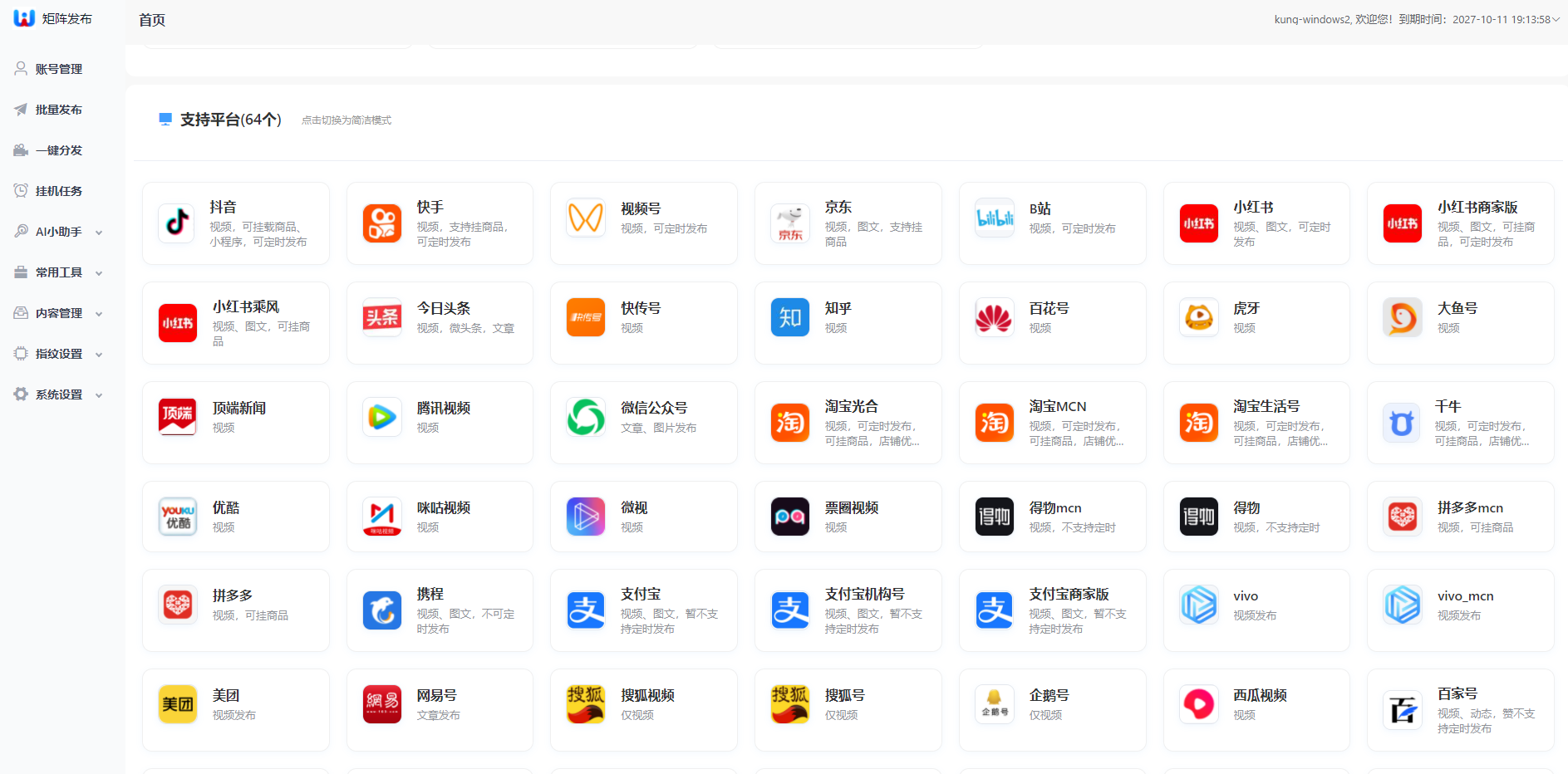Select the 小红书 red icon

1199,223
